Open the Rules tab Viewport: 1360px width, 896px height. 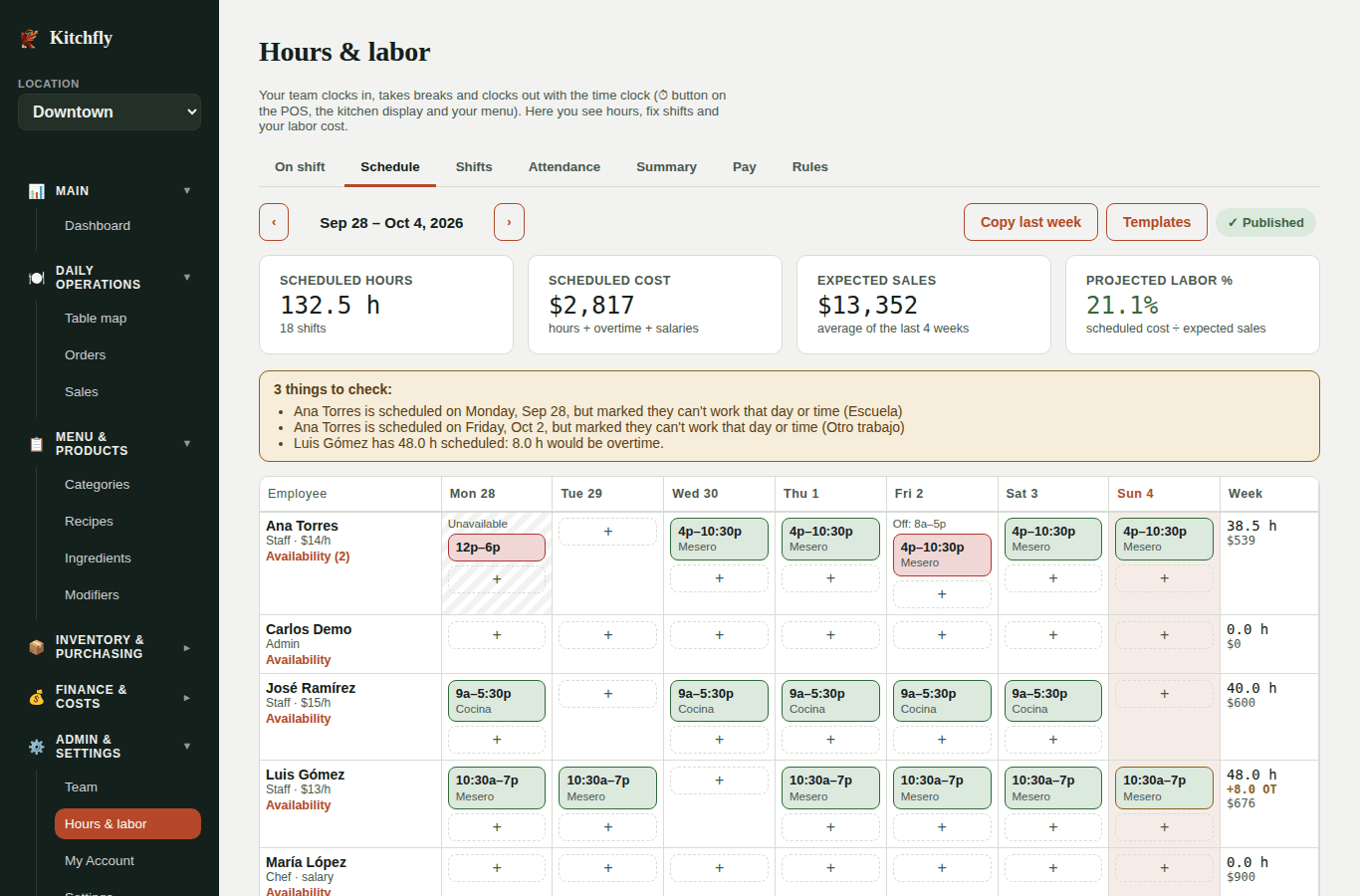tap(810, 167)
